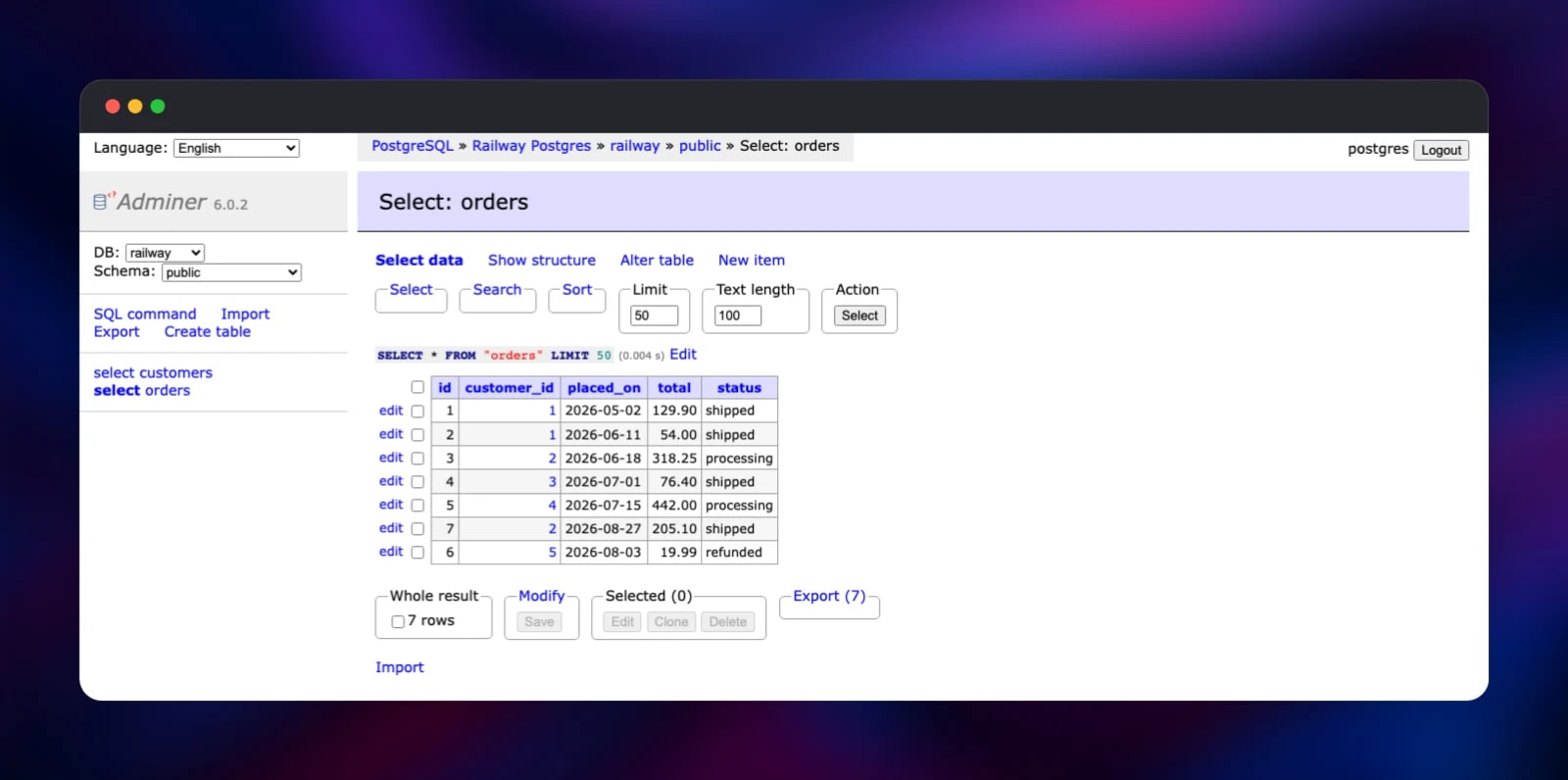Click the Limit input field
1568x780 pixels.
point(654,316)
